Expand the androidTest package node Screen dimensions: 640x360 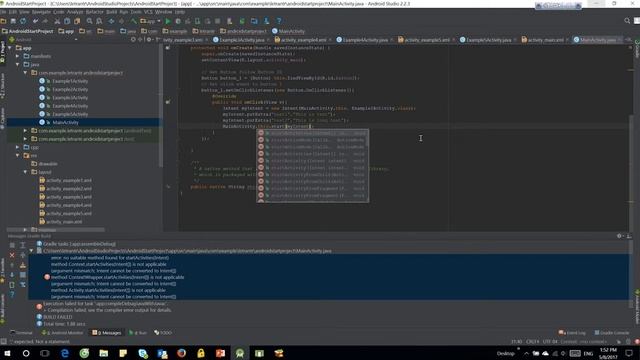pyautogui.click(x=25, y=131)
